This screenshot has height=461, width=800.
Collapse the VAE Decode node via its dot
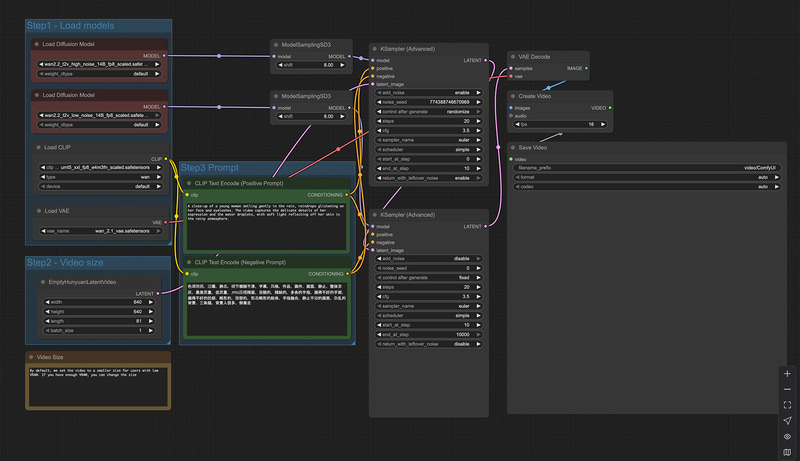click(513, 57)
